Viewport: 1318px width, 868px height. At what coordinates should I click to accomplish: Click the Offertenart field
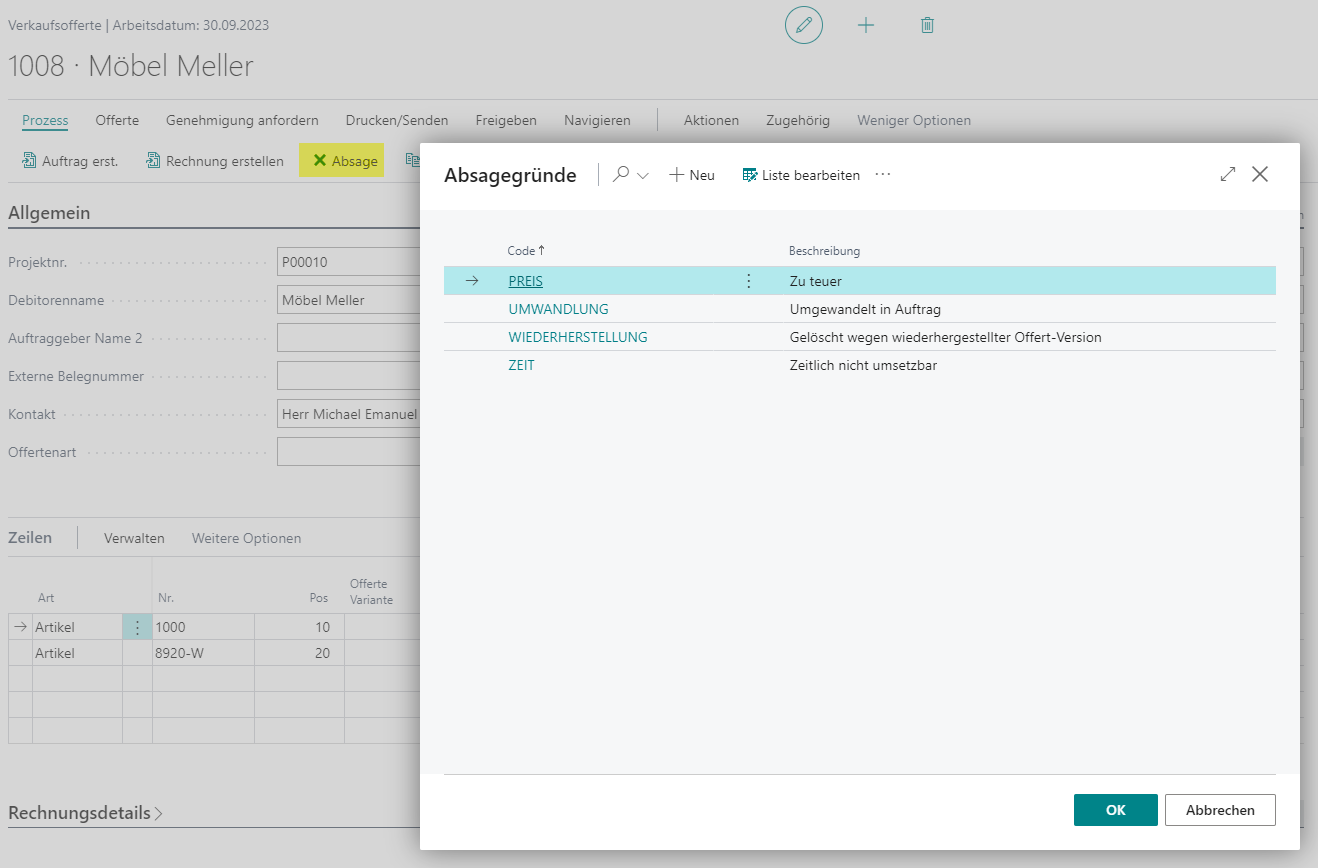[x=348, y=452]
